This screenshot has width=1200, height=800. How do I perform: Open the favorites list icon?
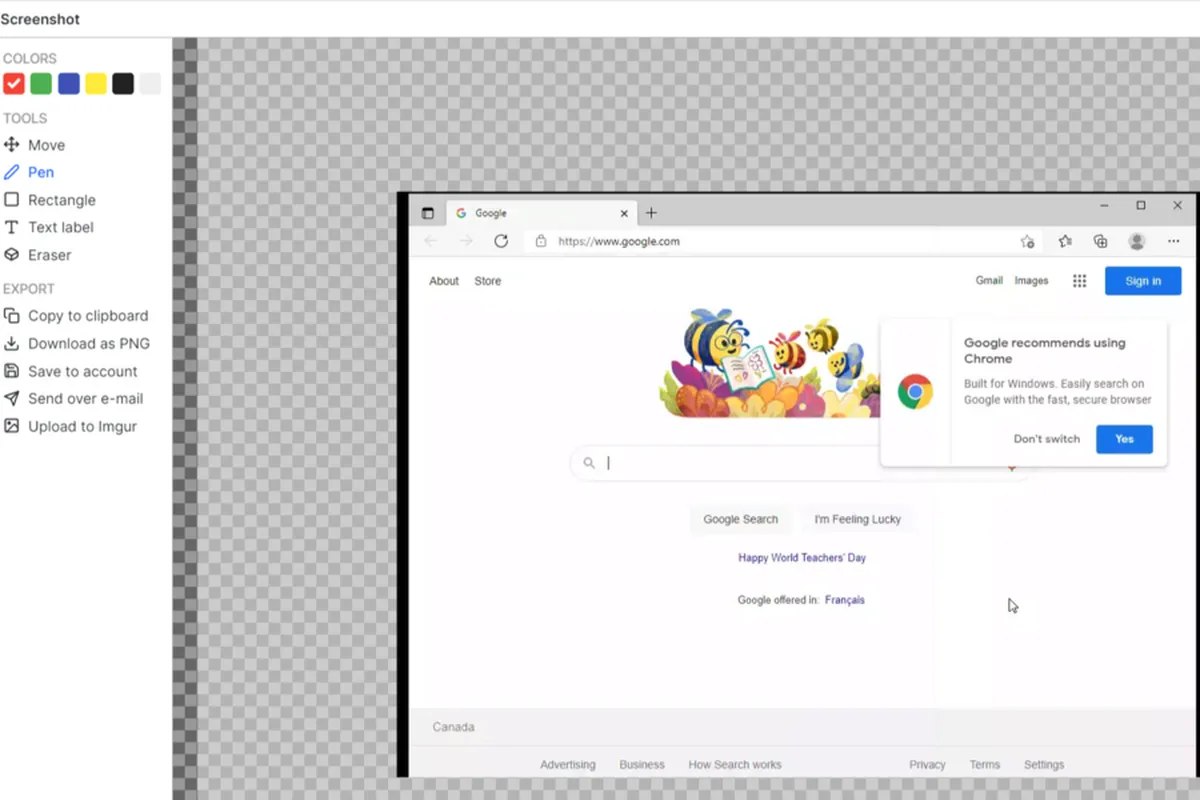1065,241
